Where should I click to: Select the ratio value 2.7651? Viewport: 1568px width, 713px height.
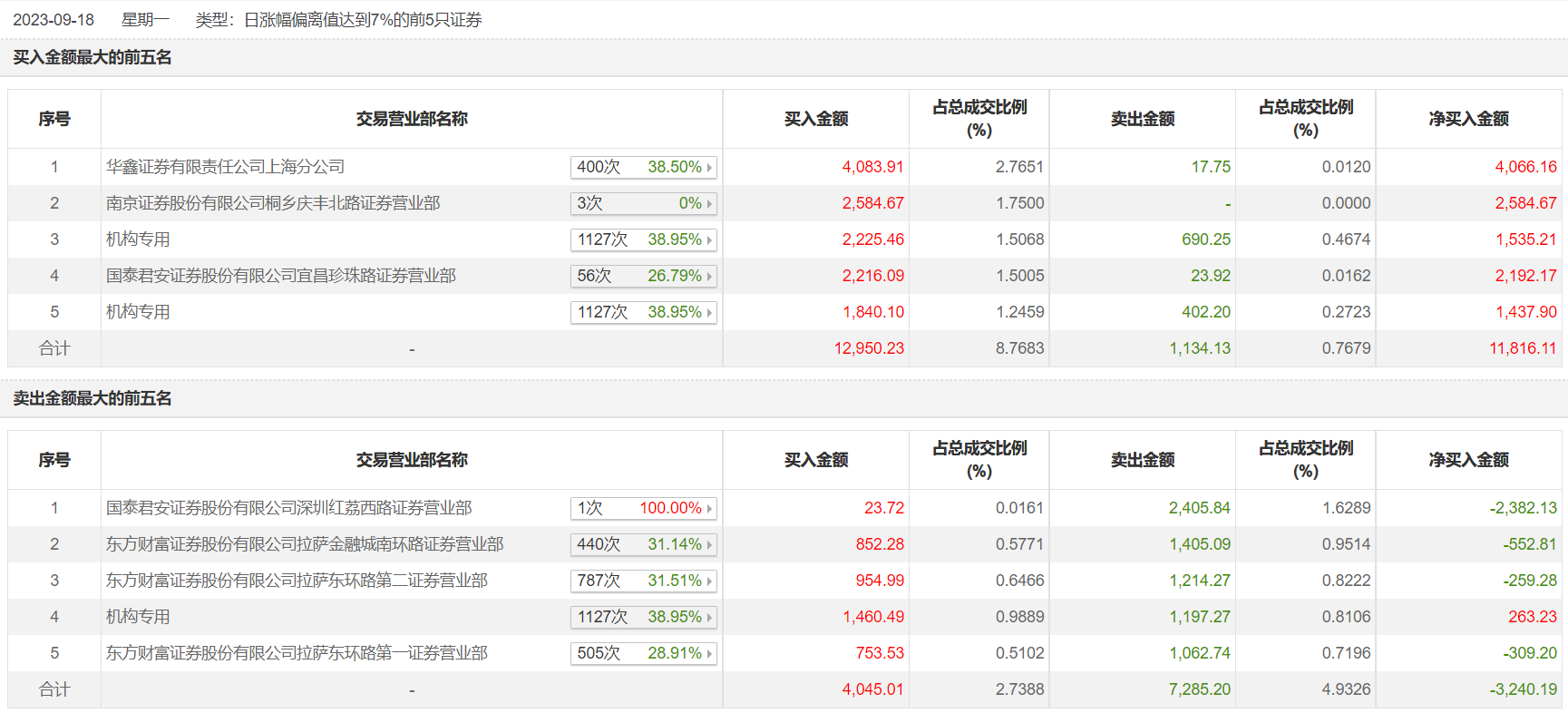1019,167
